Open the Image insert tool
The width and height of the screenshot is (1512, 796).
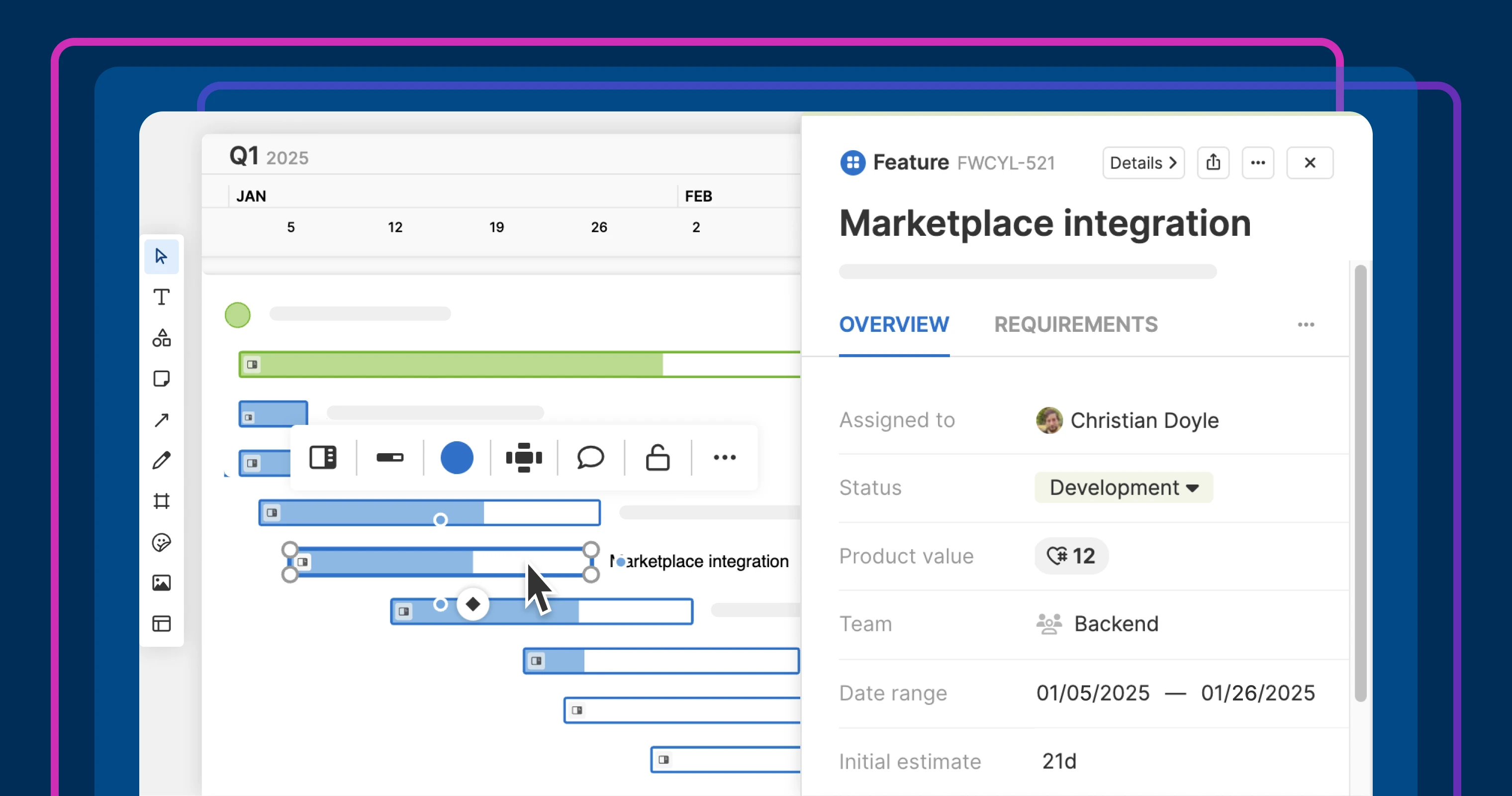tap(161, 583)
